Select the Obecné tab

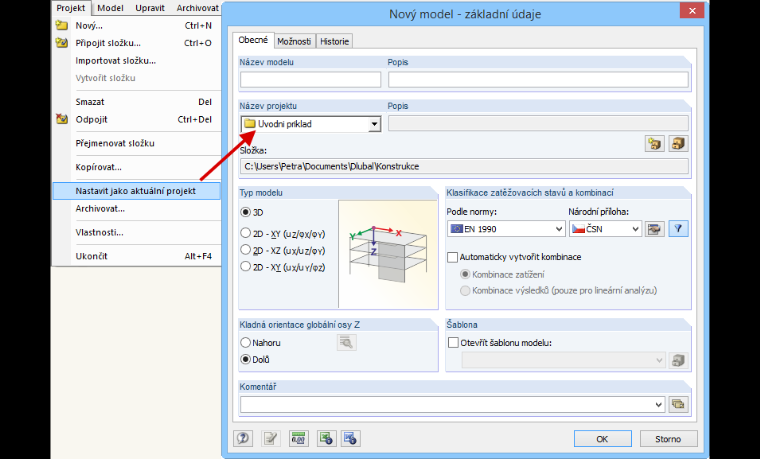pyautogui.click(x=253, y=40)
